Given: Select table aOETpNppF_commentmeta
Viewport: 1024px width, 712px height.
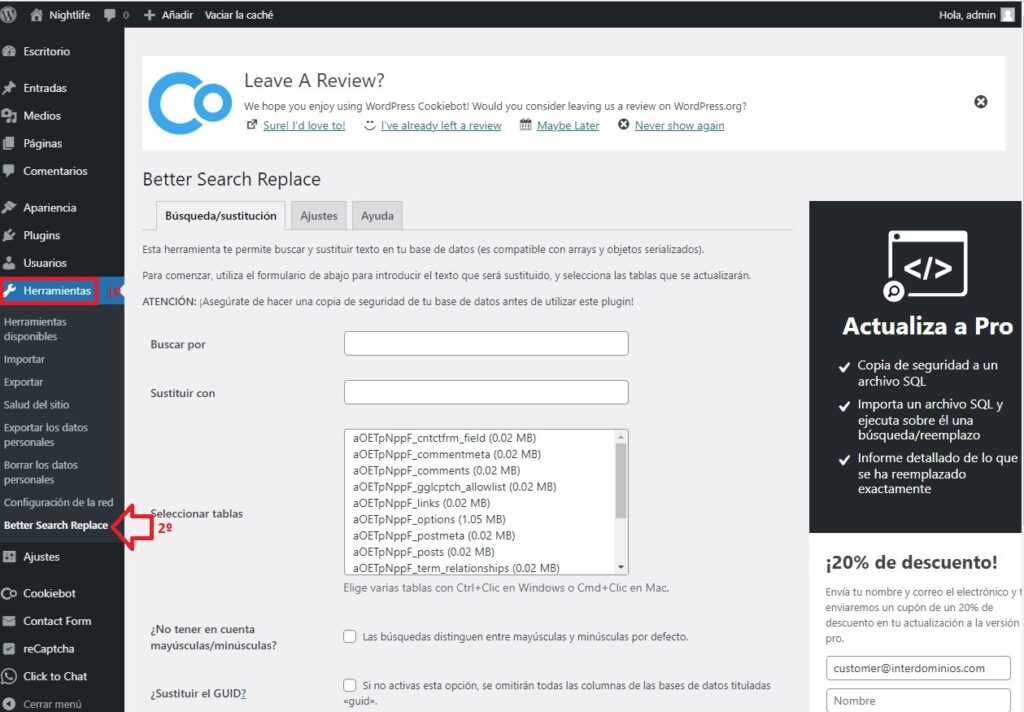Looking at the screenshot, I should [x=447, y=454].
